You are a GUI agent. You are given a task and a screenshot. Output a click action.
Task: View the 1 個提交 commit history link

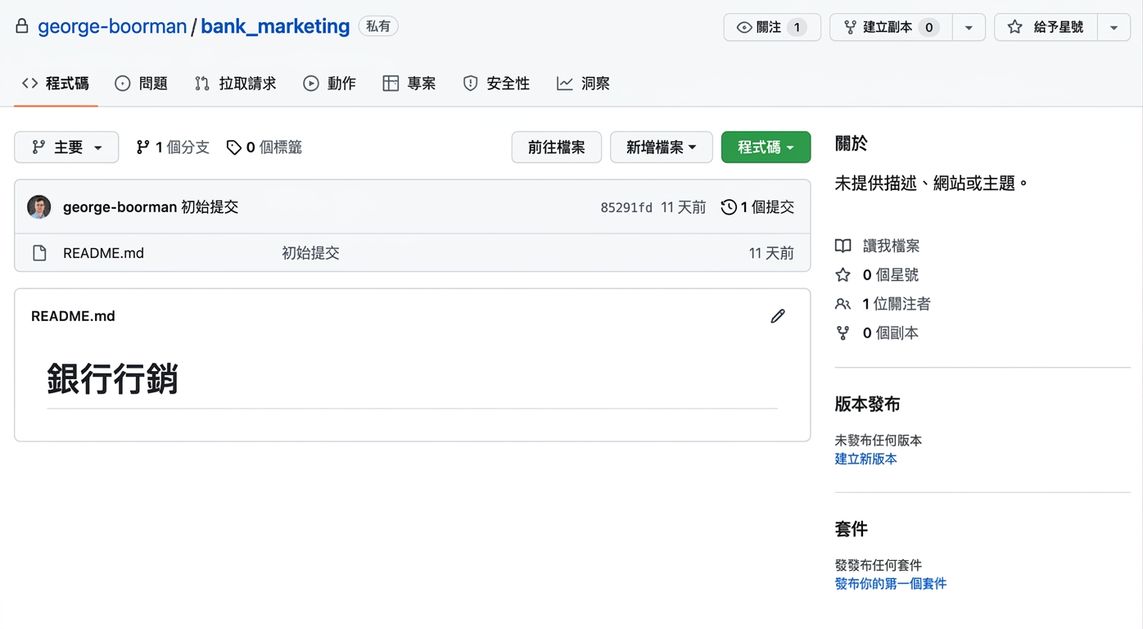tap(757, 207)
